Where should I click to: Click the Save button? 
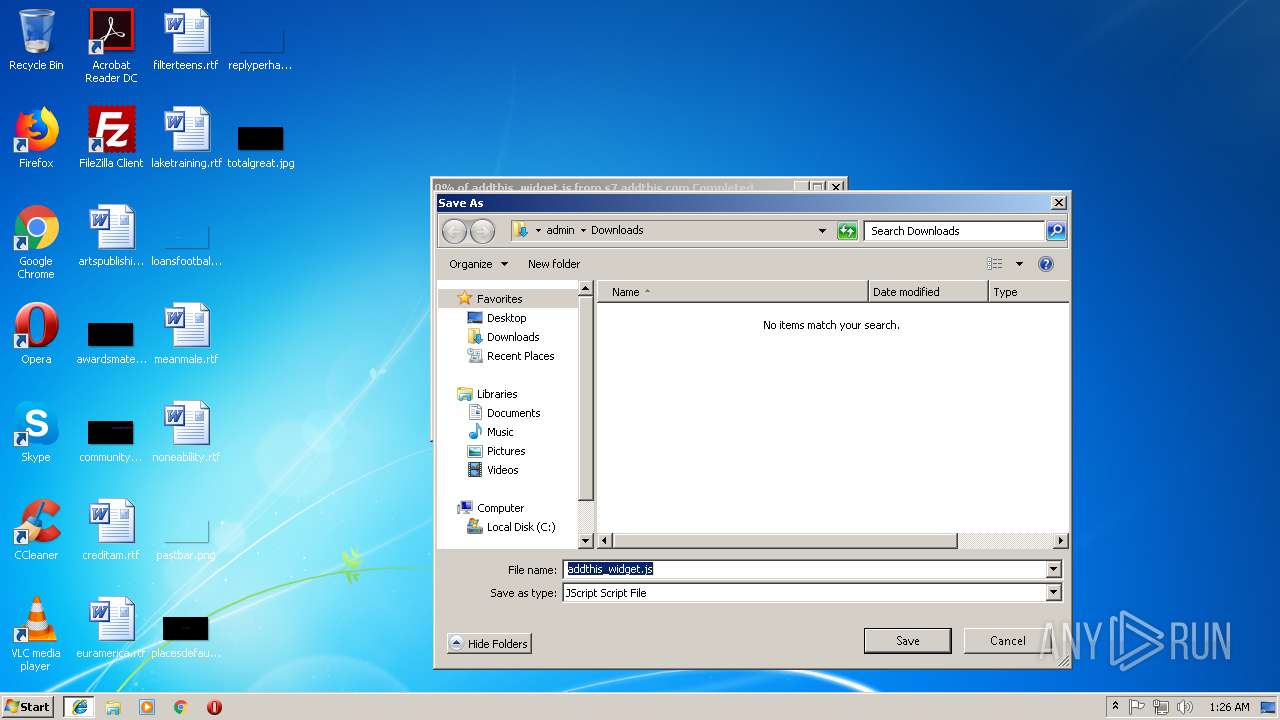tap(907, 641)
